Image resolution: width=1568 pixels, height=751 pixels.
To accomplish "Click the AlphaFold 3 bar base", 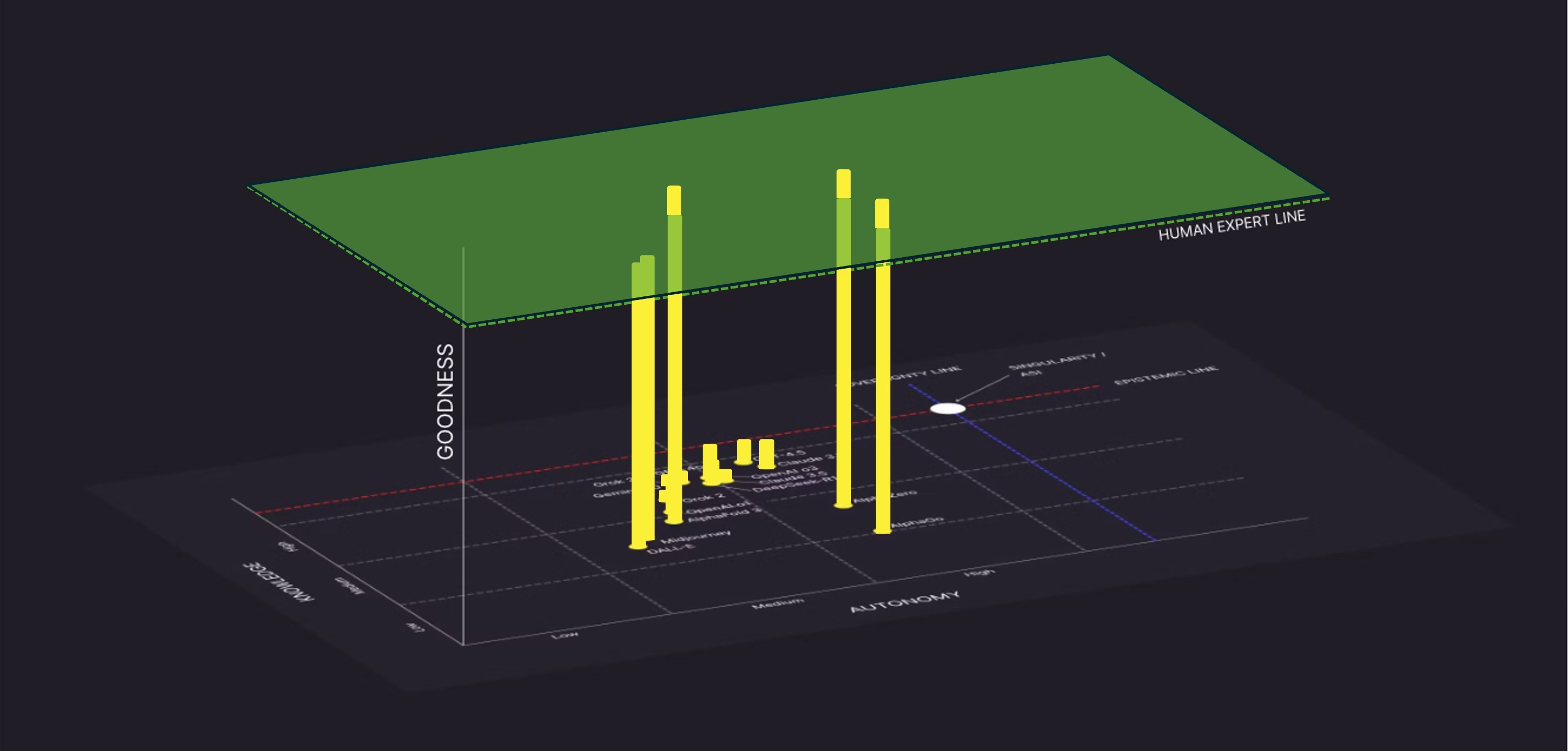I will pyautogui.click(x=674, y=521).
